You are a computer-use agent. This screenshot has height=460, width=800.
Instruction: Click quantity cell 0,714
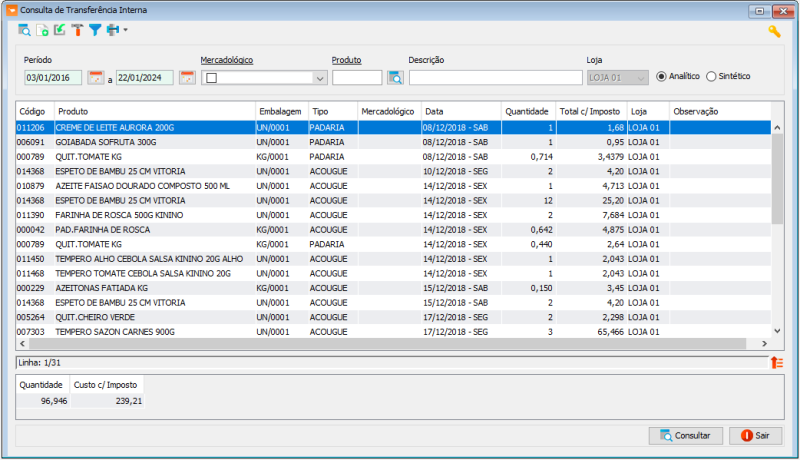click(x=541, y=157)
